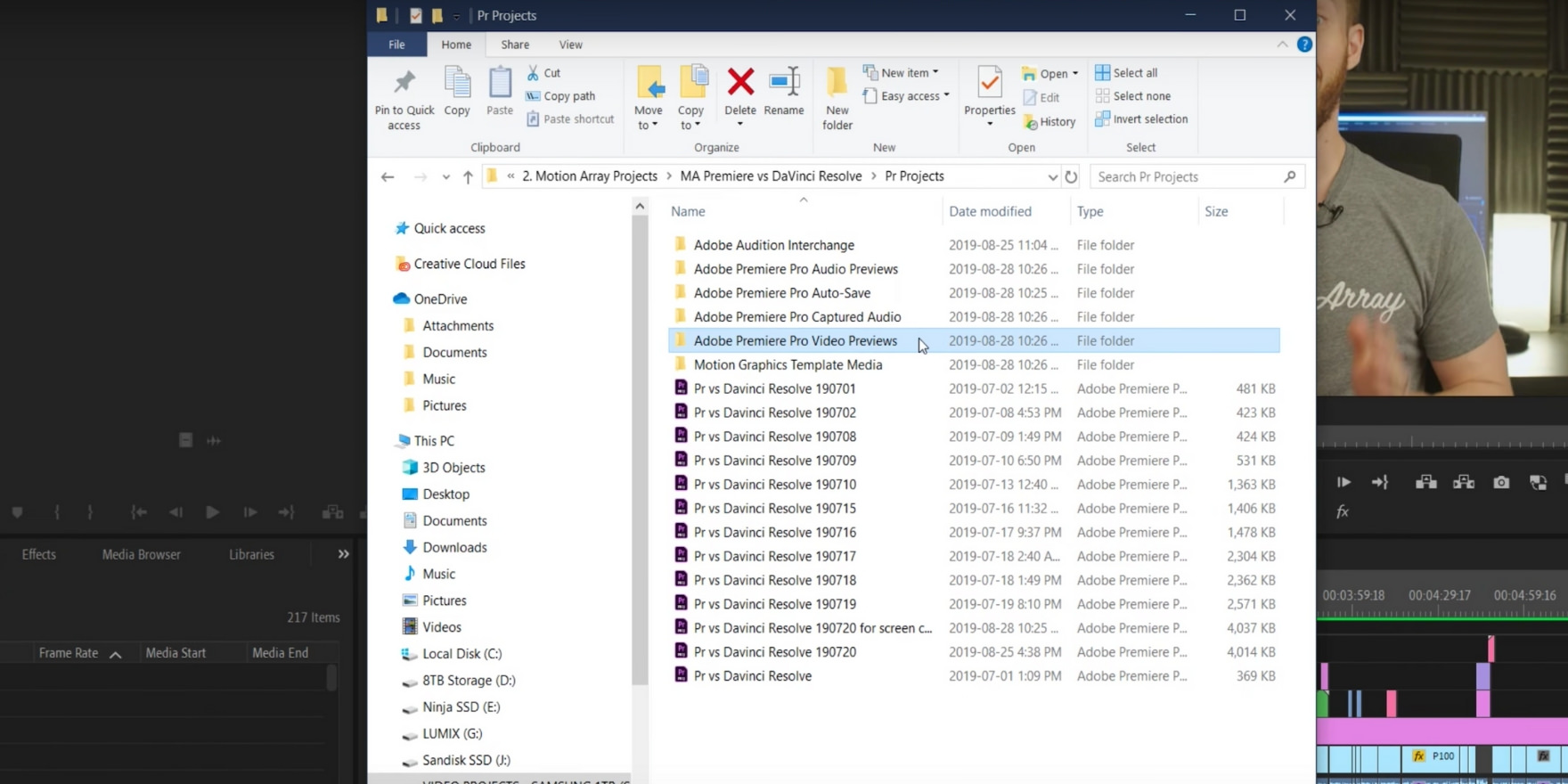Click Cut in the Clipboard group
This screenshot has height=784, width=1568.
tap(543, 73)
